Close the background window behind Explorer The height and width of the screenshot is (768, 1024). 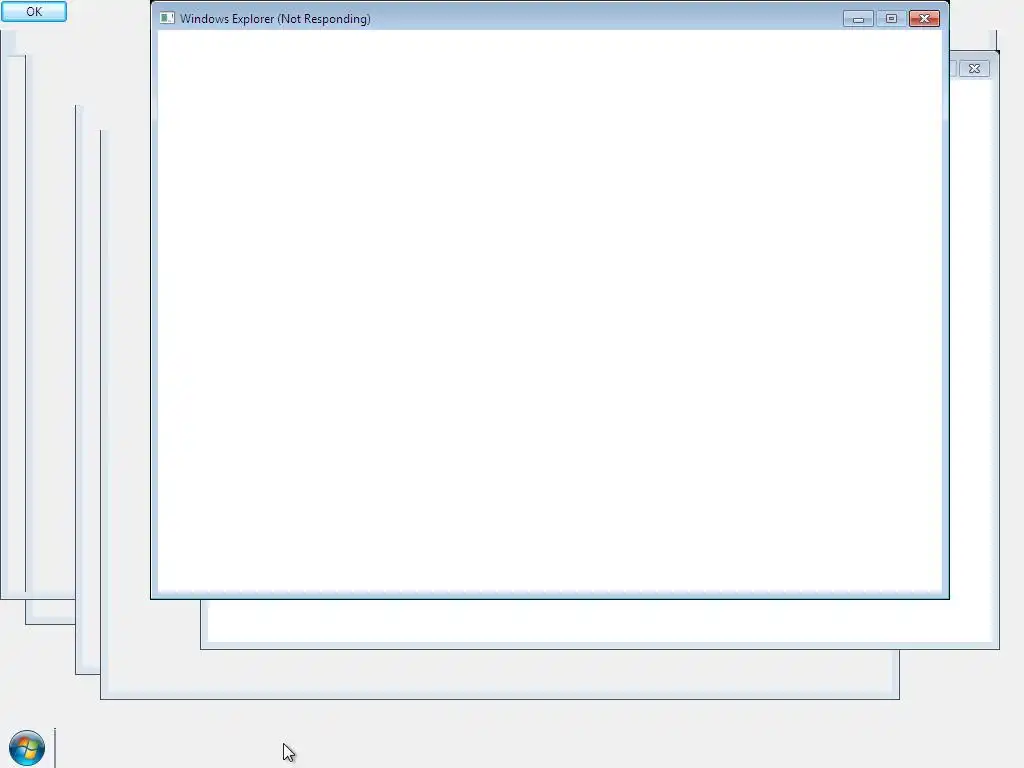click(974, 69)
